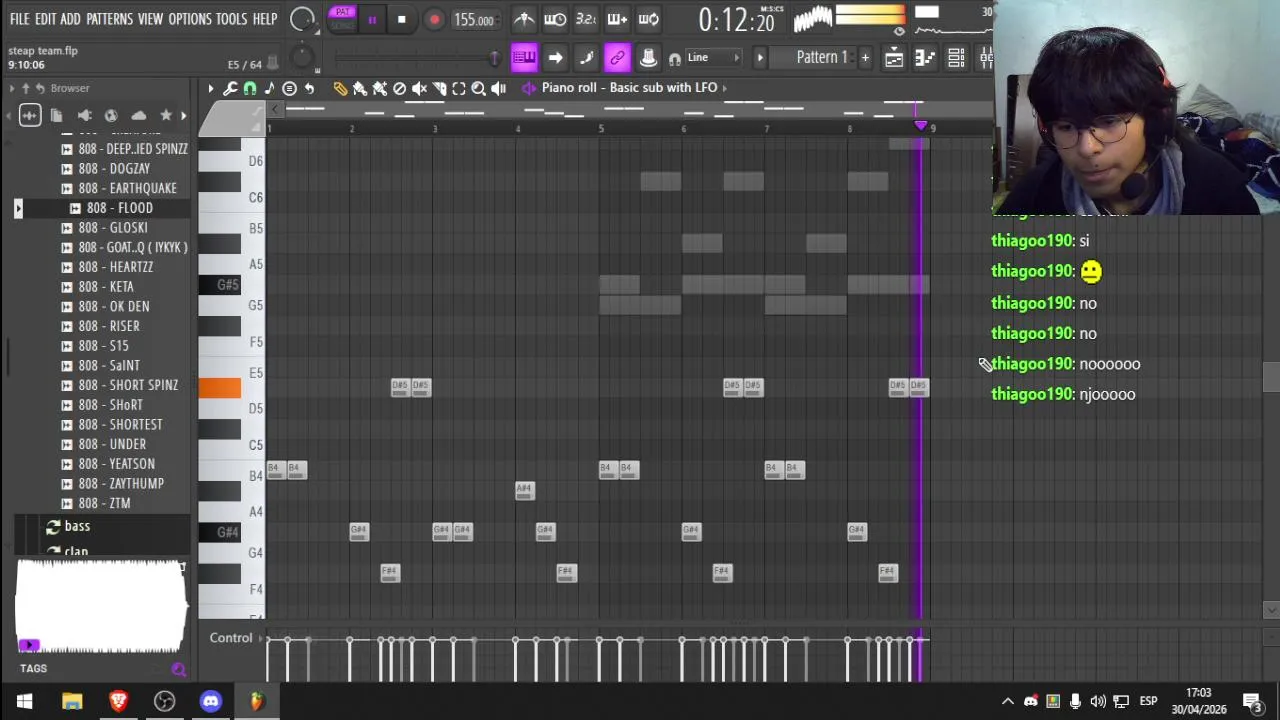Click the right arrow auto-scroll icon
The height and width of the screenshot is (720, 1280).
click(555, 58)
